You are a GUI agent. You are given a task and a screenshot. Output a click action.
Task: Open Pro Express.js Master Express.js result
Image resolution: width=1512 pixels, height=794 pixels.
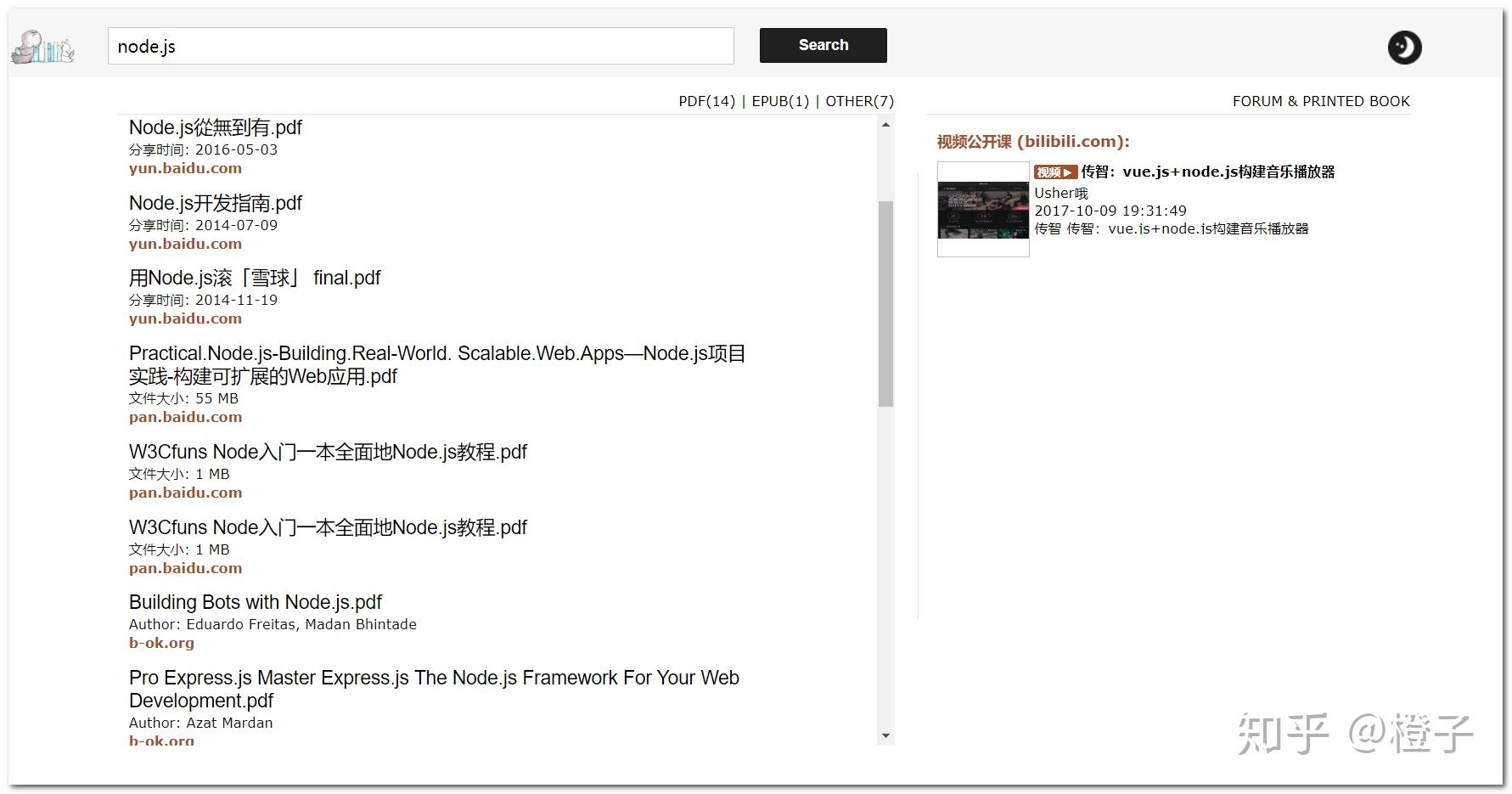click(434, 689)
